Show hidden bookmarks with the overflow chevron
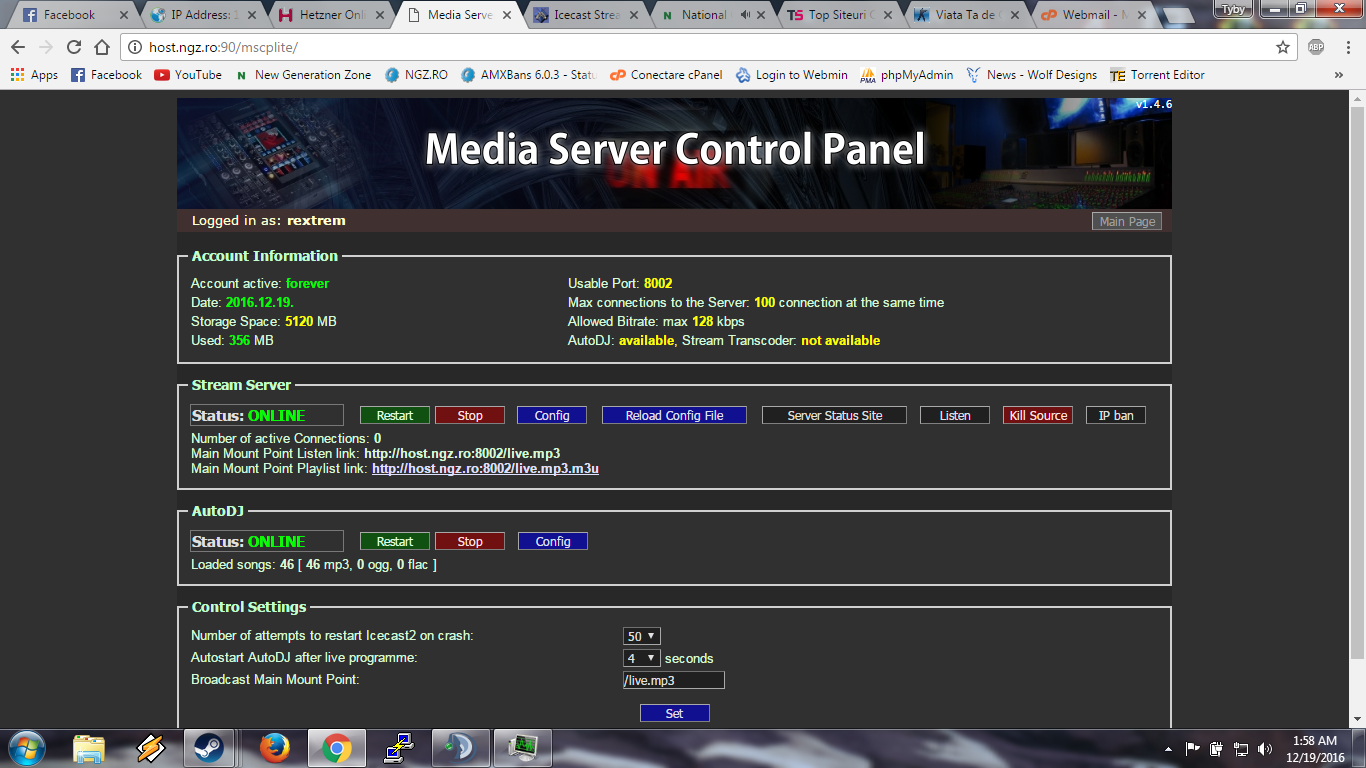 (1339, 75)
